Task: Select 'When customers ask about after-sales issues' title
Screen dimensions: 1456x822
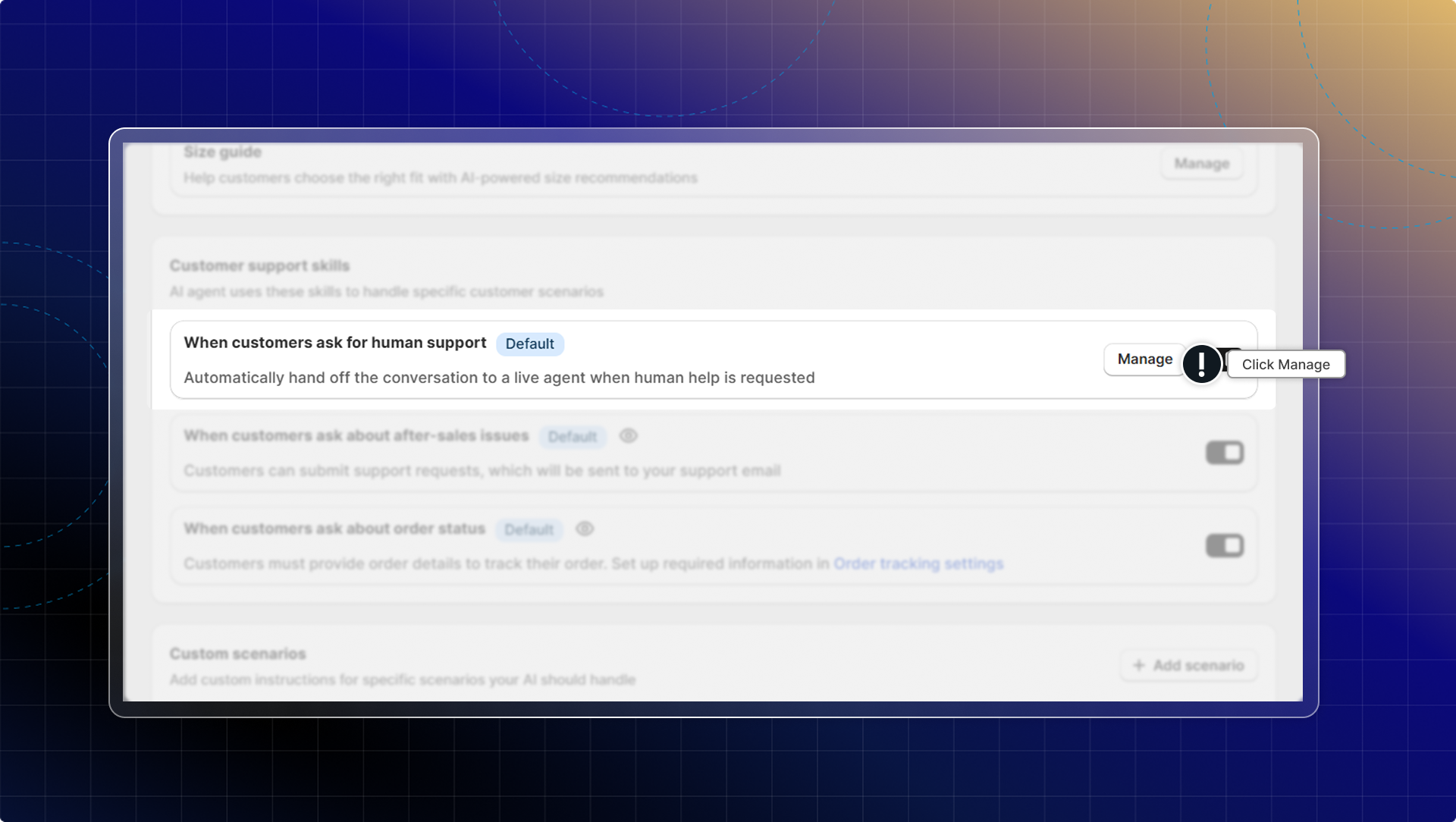Action: [356, 436]
